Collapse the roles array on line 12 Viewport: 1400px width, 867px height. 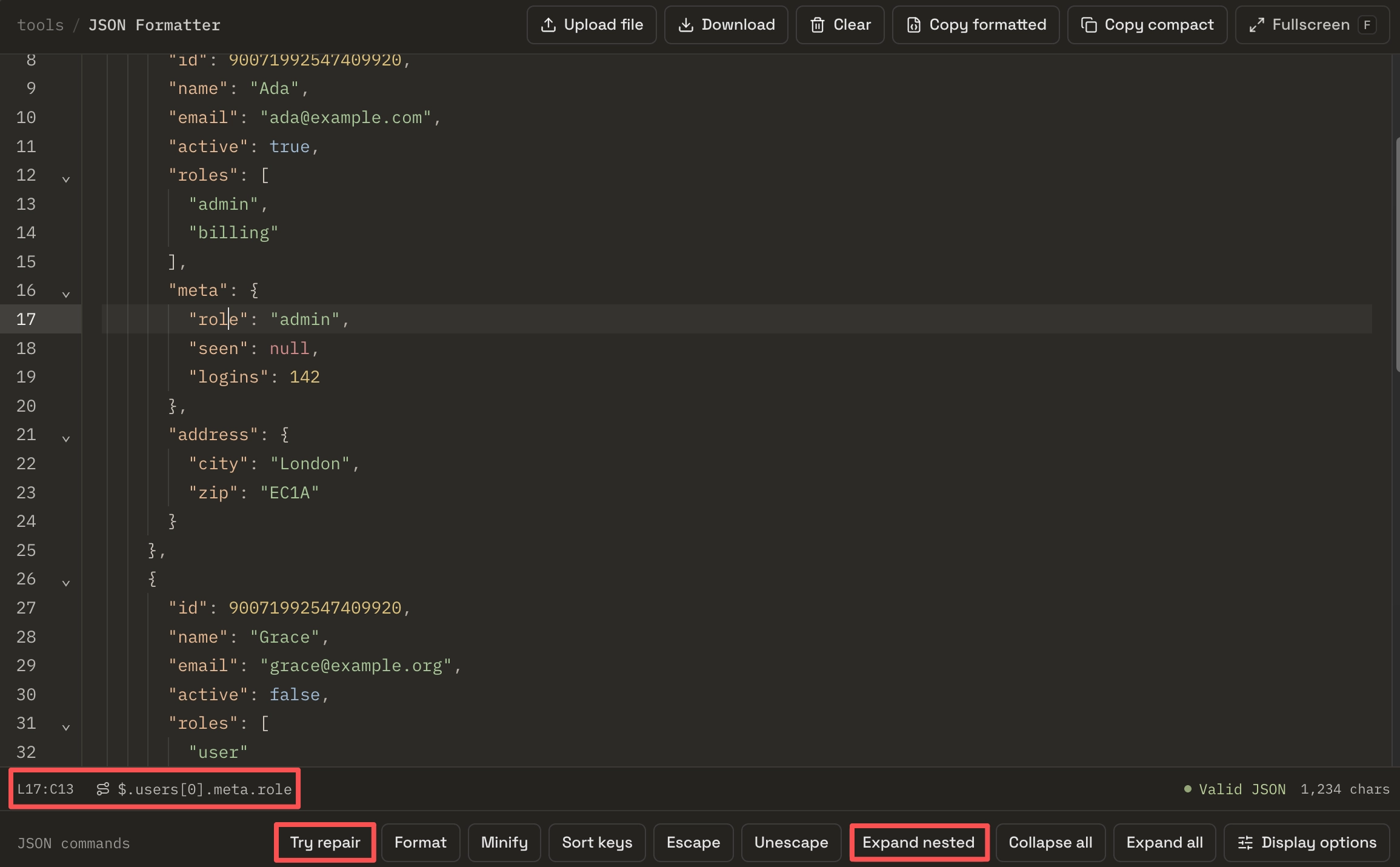click(x=66, y=178)
